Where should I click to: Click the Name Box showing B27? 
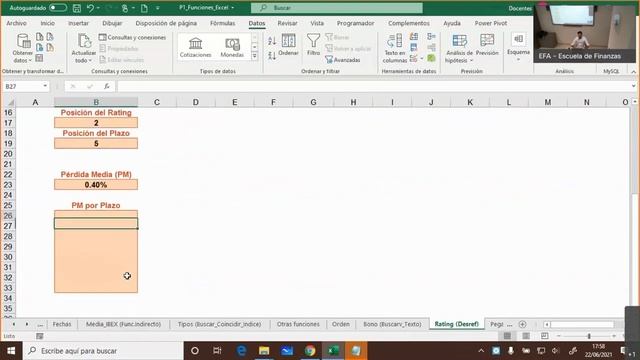click(25, 86)
